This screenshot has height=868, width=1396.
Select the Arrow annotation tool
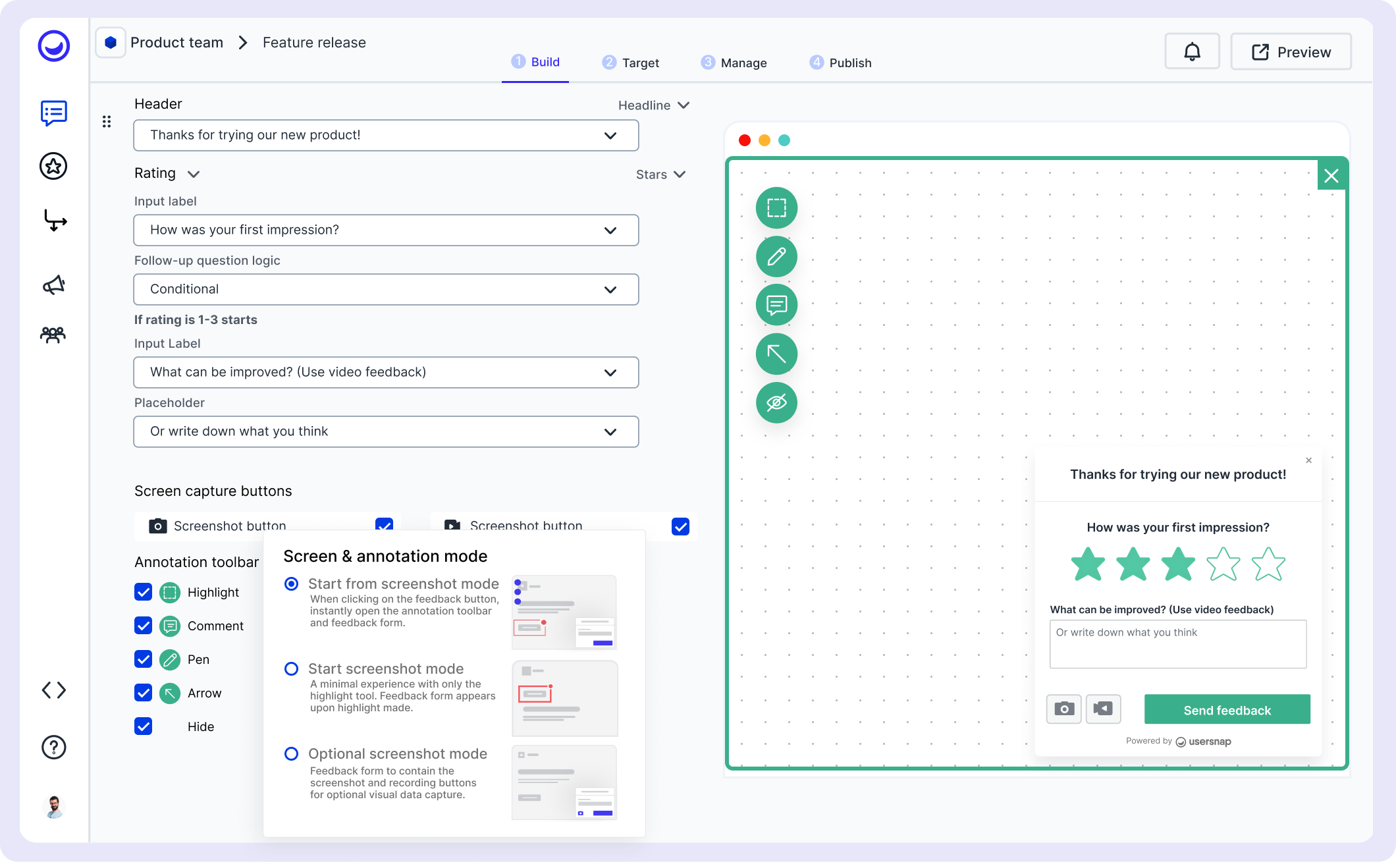point(776,354)
